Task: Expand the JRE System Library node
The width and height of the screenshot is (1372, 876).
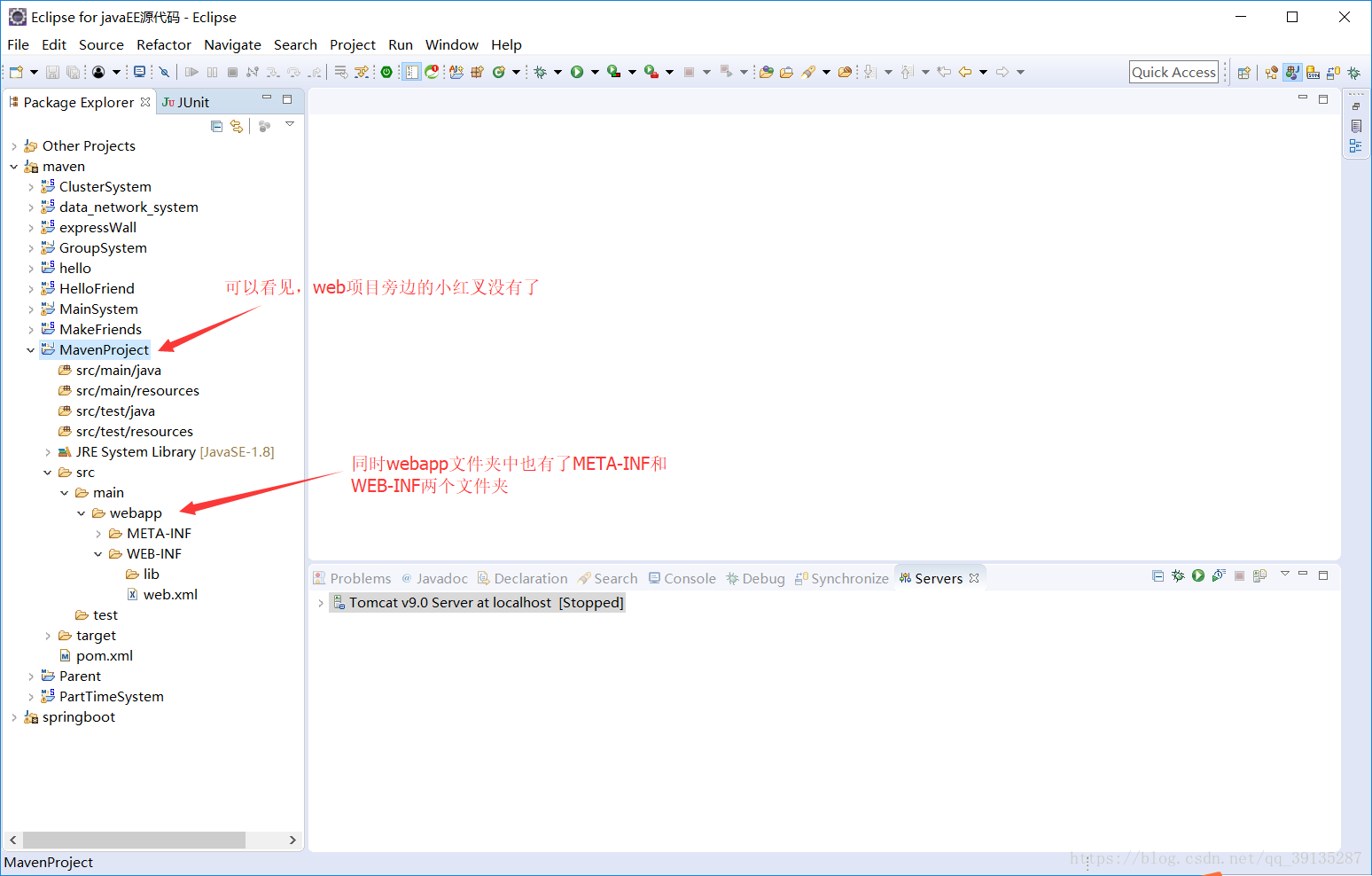Action: point(48,452)
